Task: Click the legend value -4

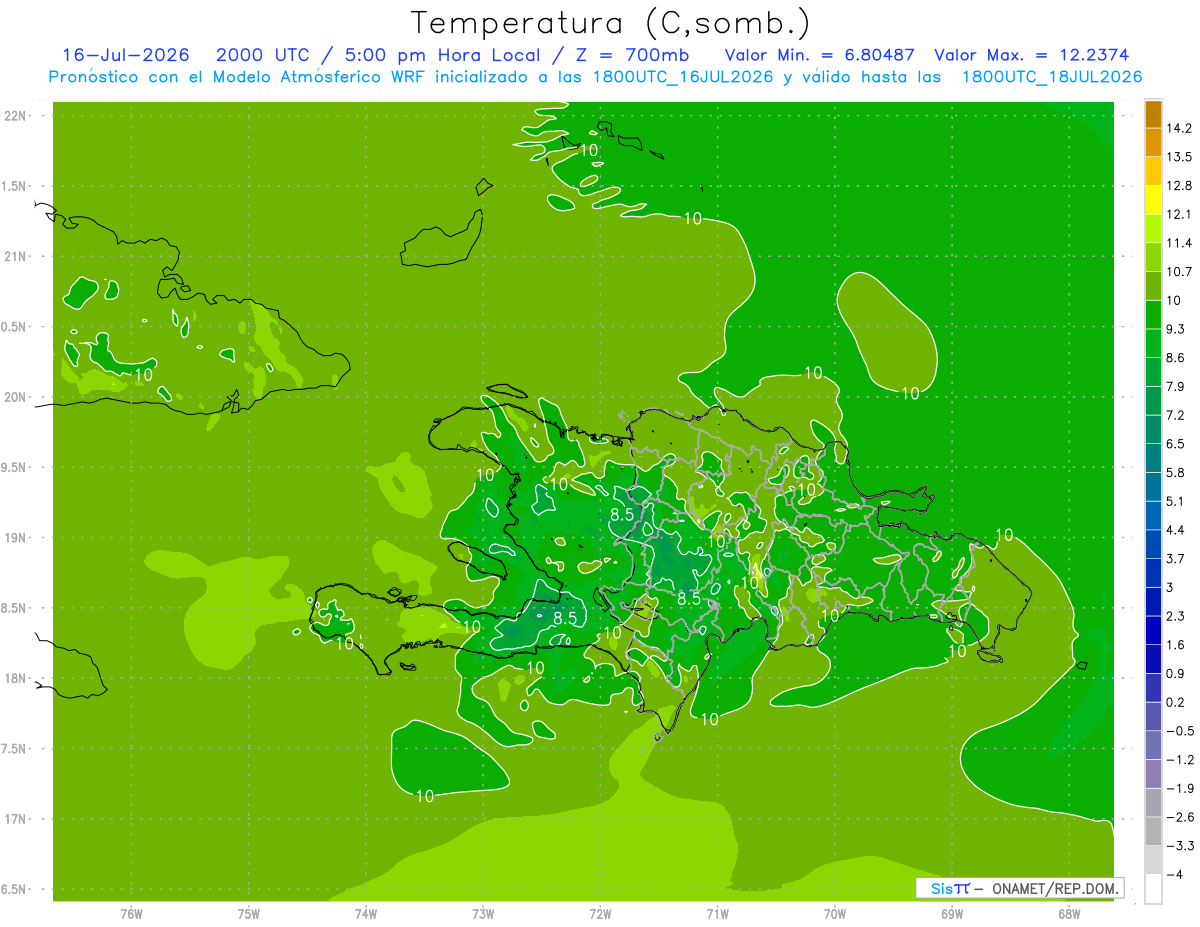Action: point(1173,874)
